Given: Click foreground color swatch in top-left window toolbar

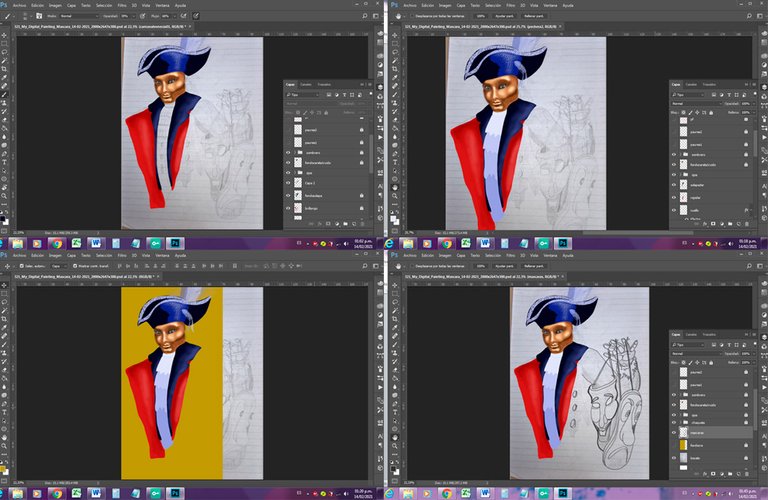Looking at the screenshot, I should pyautogui.click(x=2, y=217).
